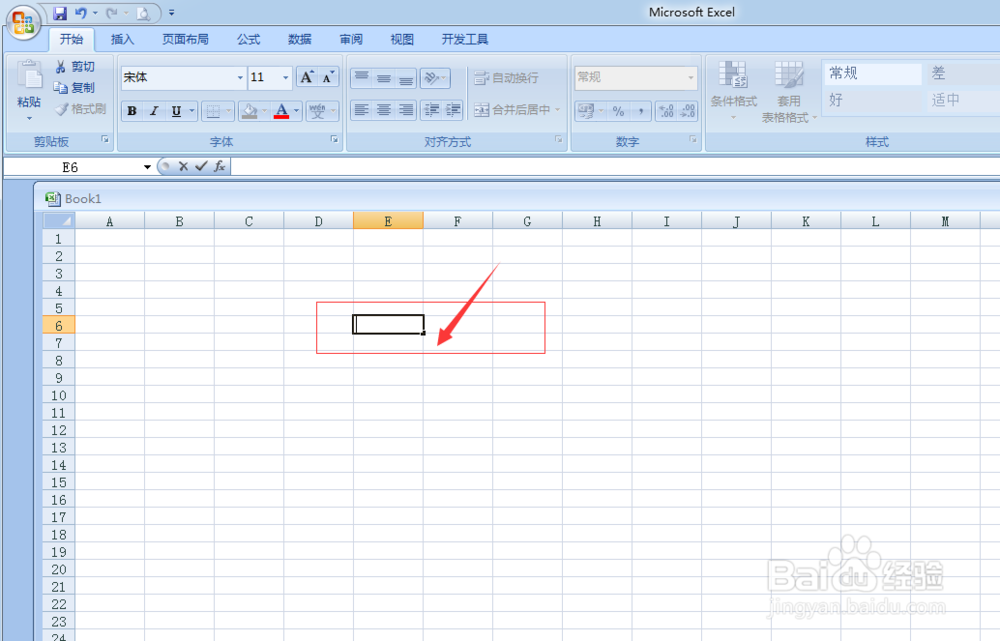Open the insert function fx button
1000x641 pixels.
pyautogui.click(x=219, y=166)
